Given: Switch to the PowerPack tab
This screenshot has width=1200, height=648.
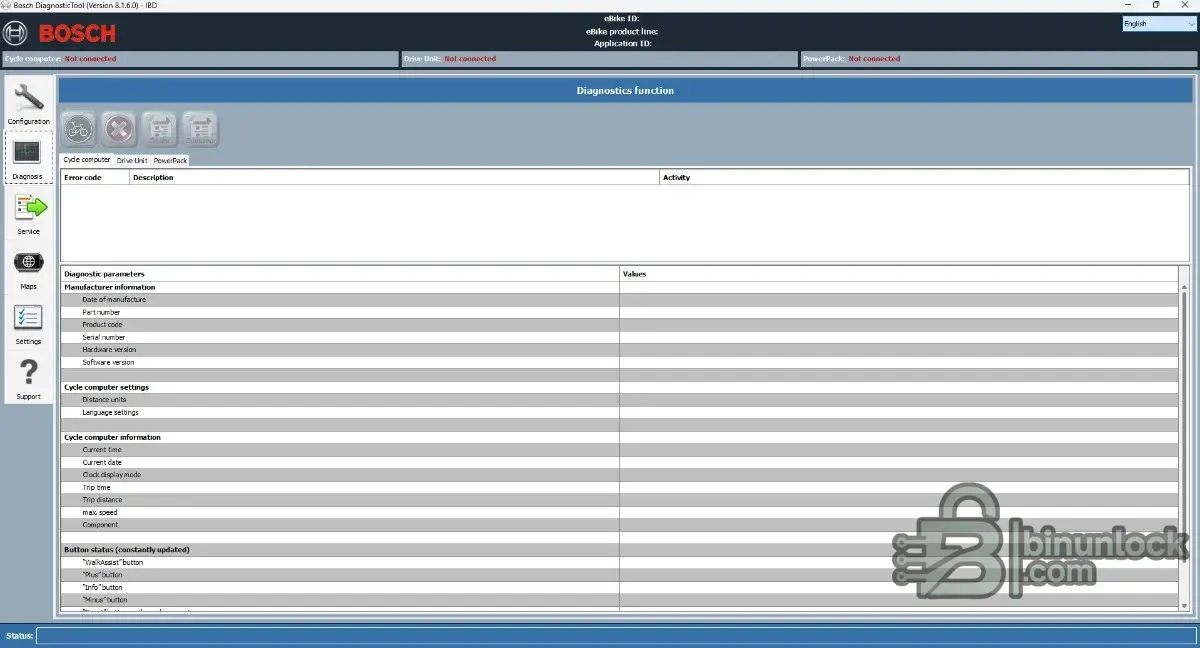Looking at the screenshot, I should (170, 160).
